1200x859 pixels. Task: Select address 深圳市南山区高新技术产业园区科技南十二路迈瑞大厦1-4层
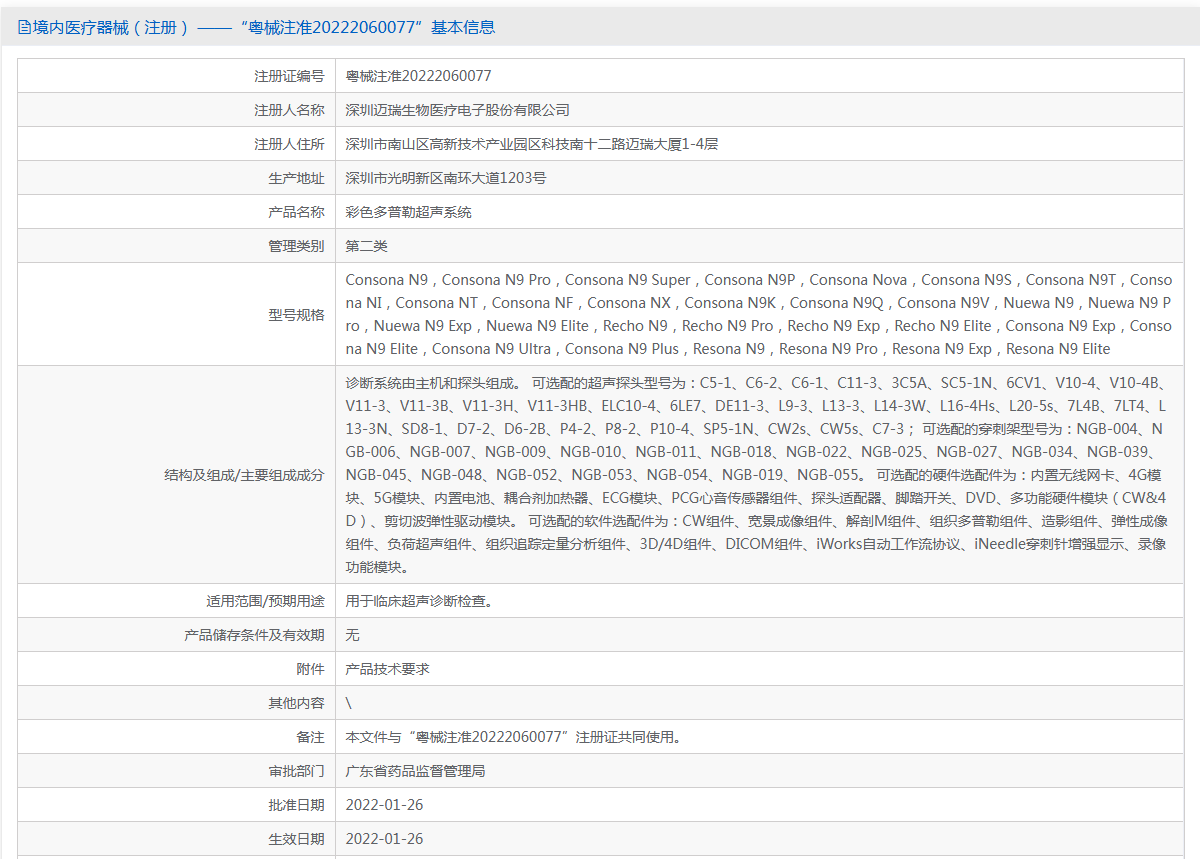(x=532, y=144)
